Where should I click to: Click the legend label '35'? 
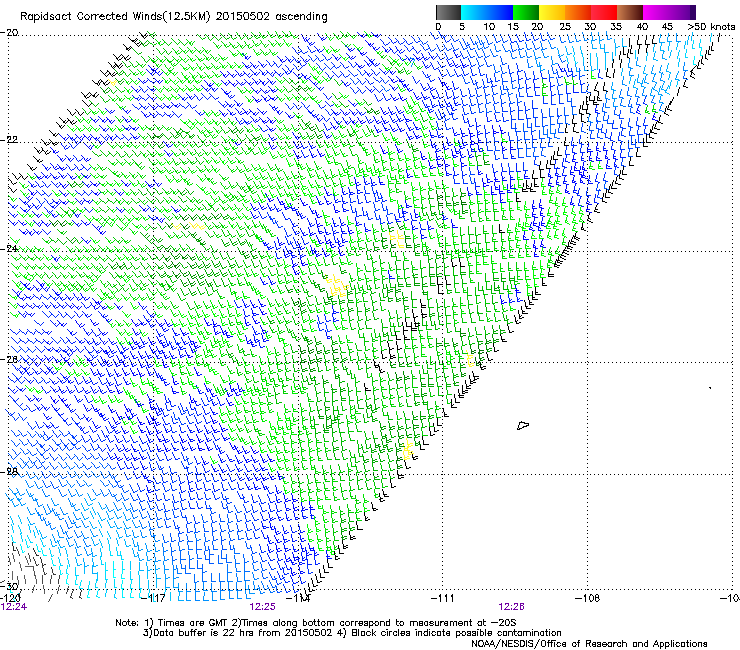coord(616,27)
